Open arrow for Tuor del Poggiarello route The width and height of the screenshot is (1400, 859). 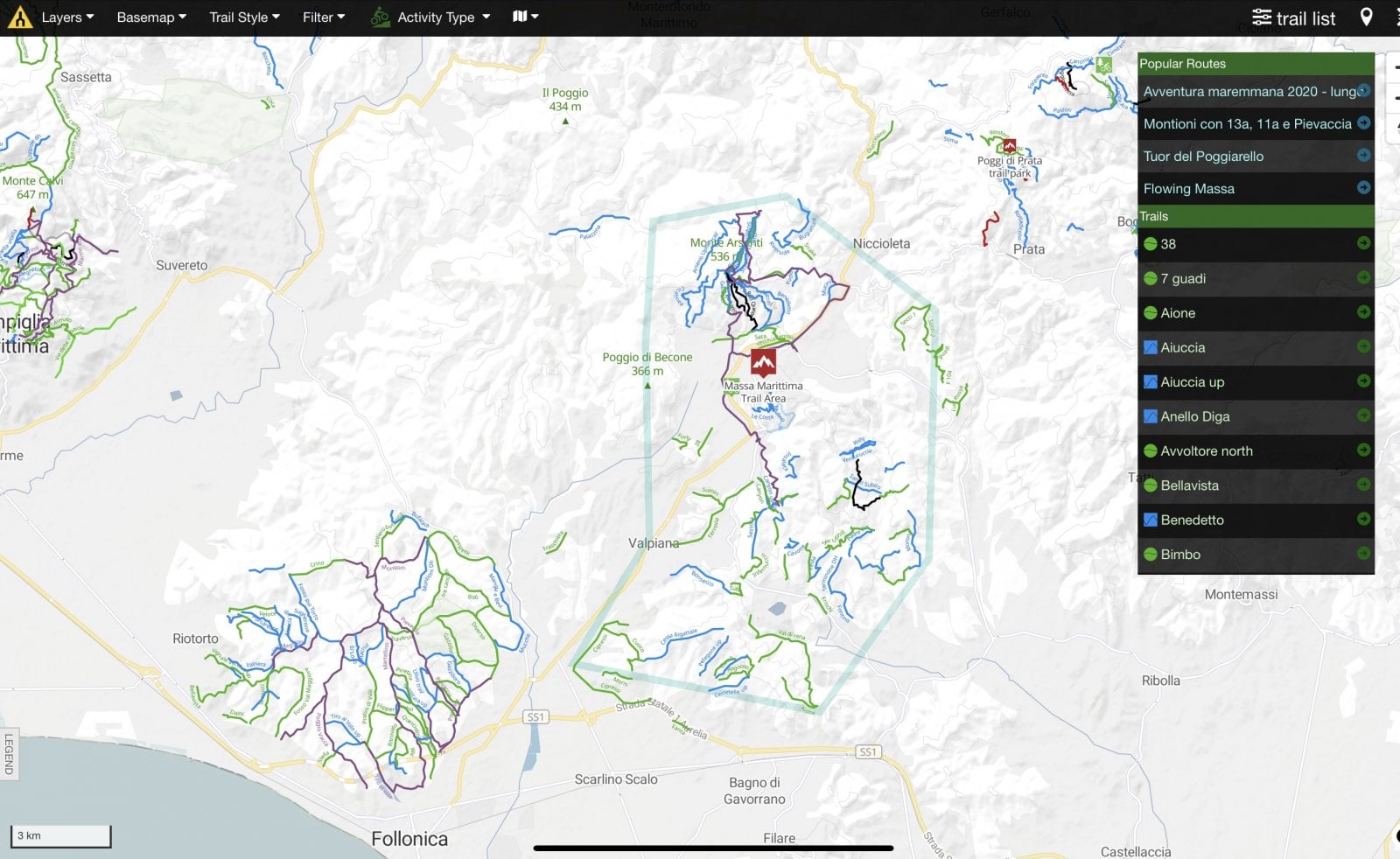[1363, 155]
